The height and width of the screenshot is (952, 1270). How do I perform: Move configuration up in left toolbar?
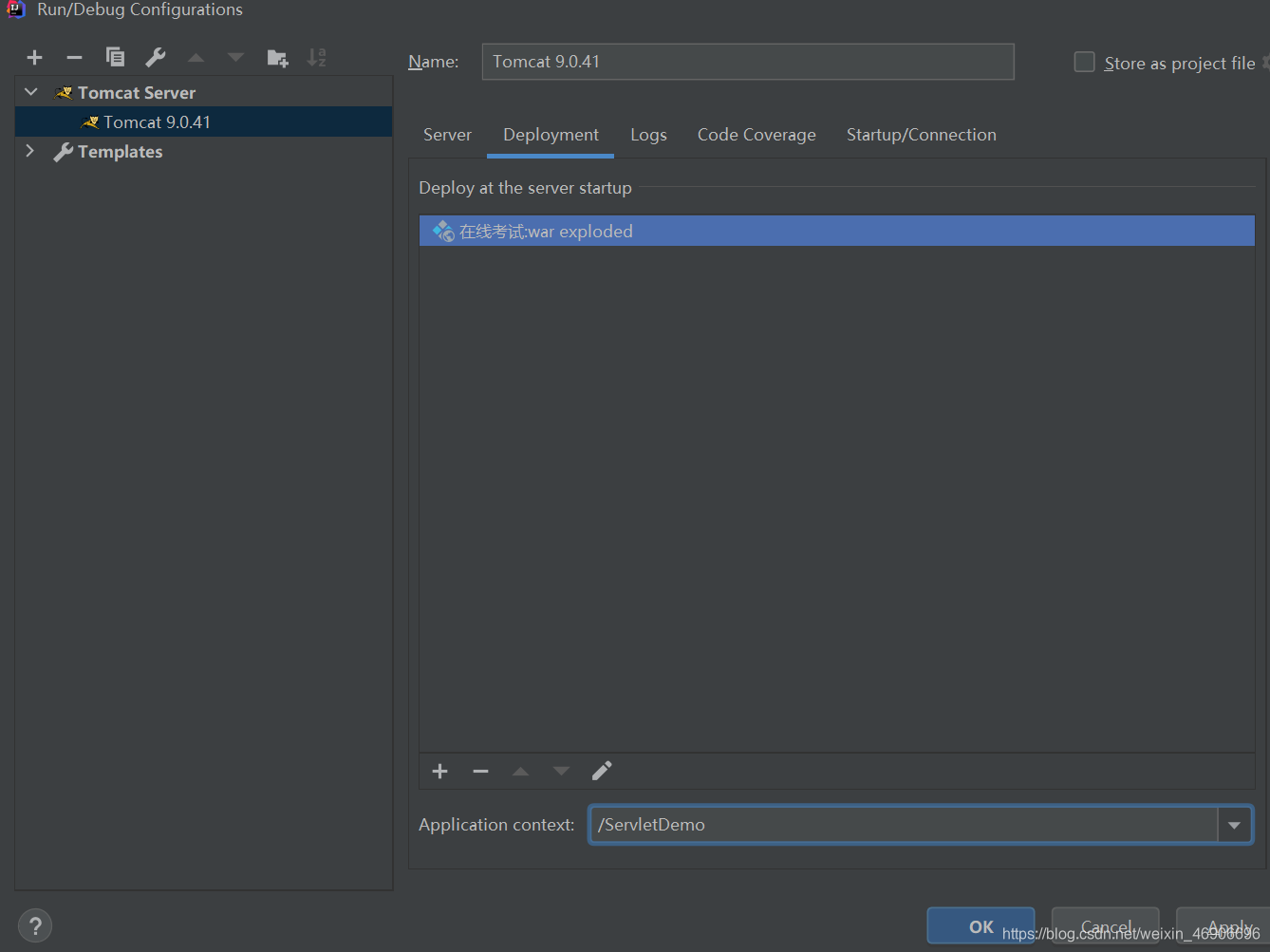tap(196, 58)
